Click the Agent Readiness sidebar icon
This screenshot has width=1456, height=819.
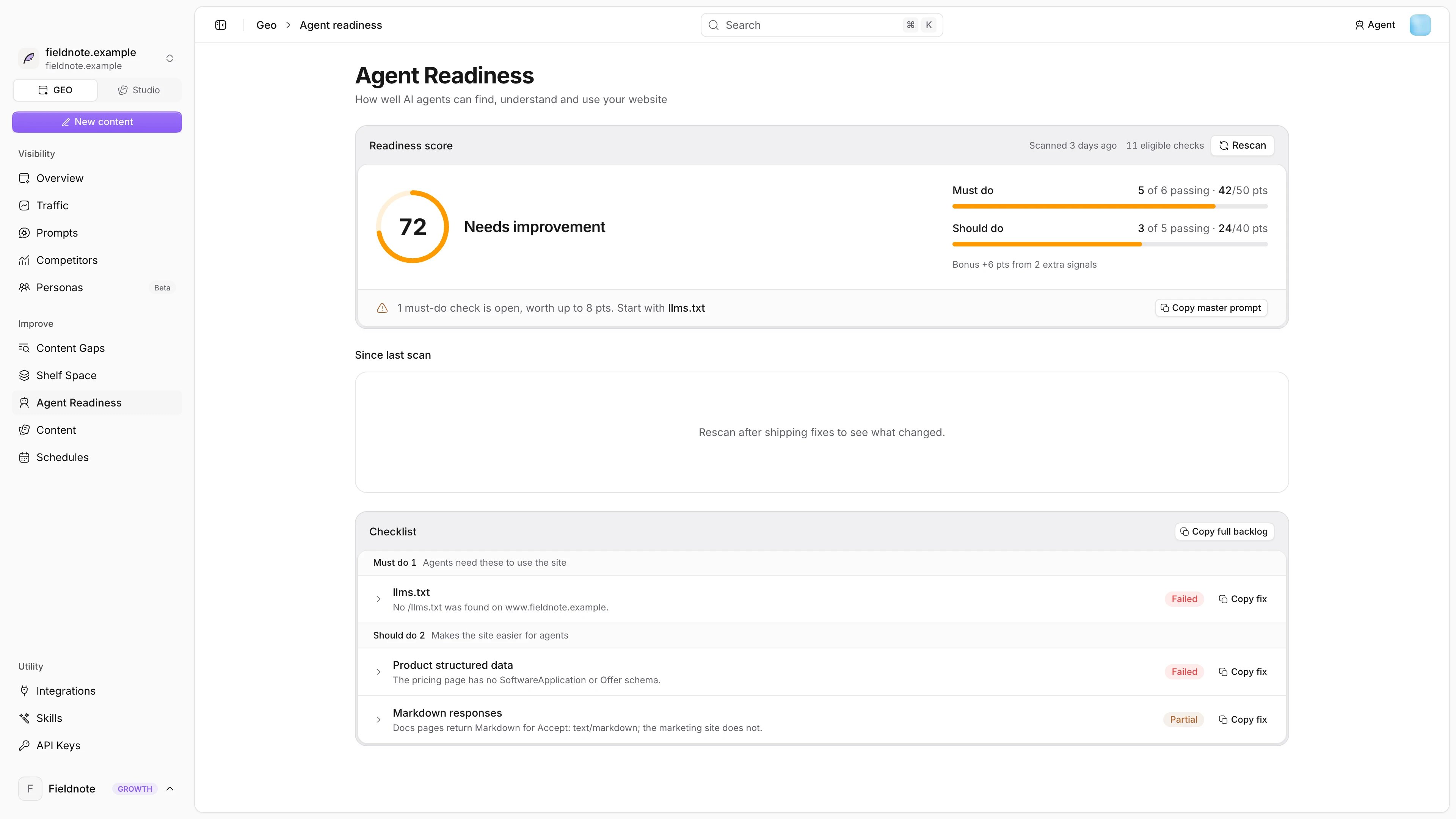coord(24,402)
